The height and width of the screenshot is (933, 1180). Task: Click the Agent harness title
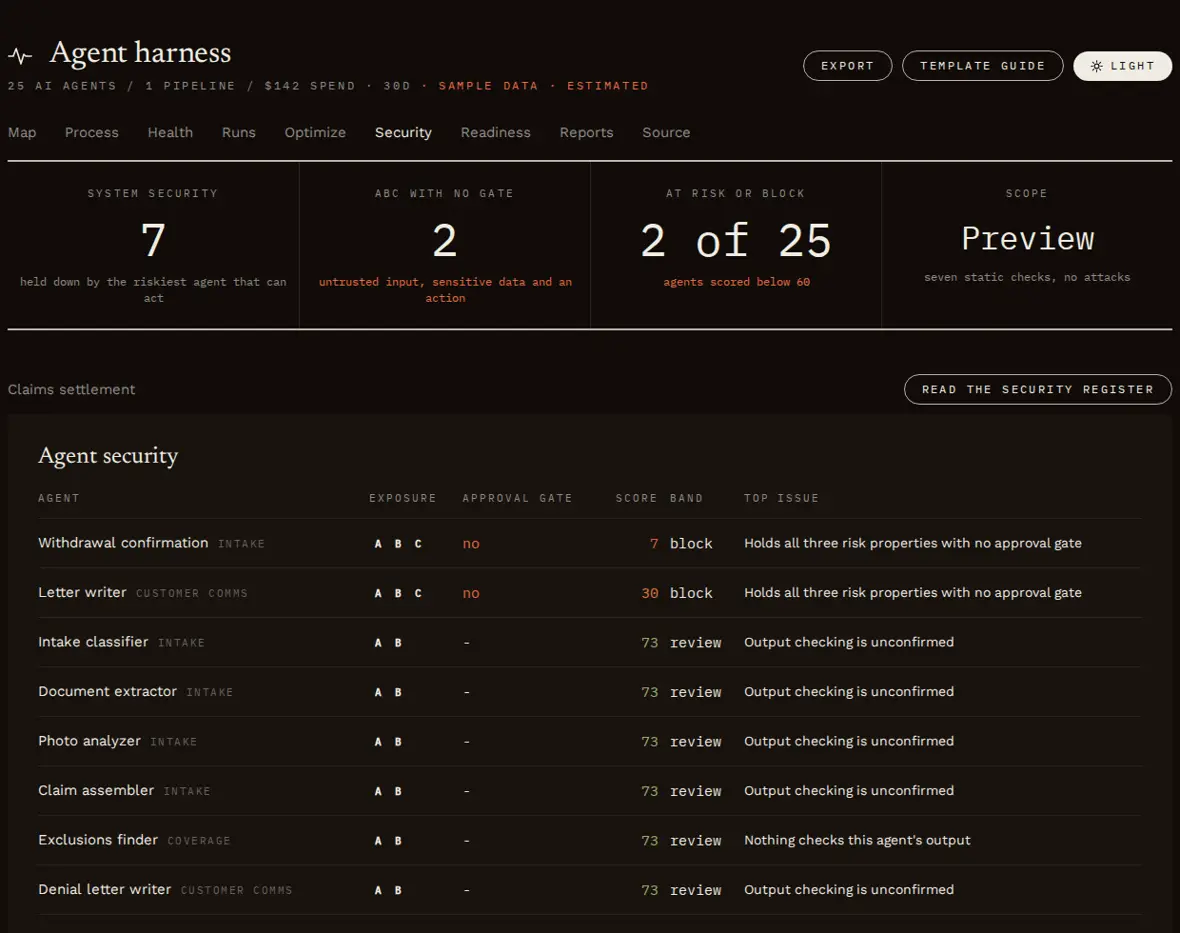click(x=140, y=53)
